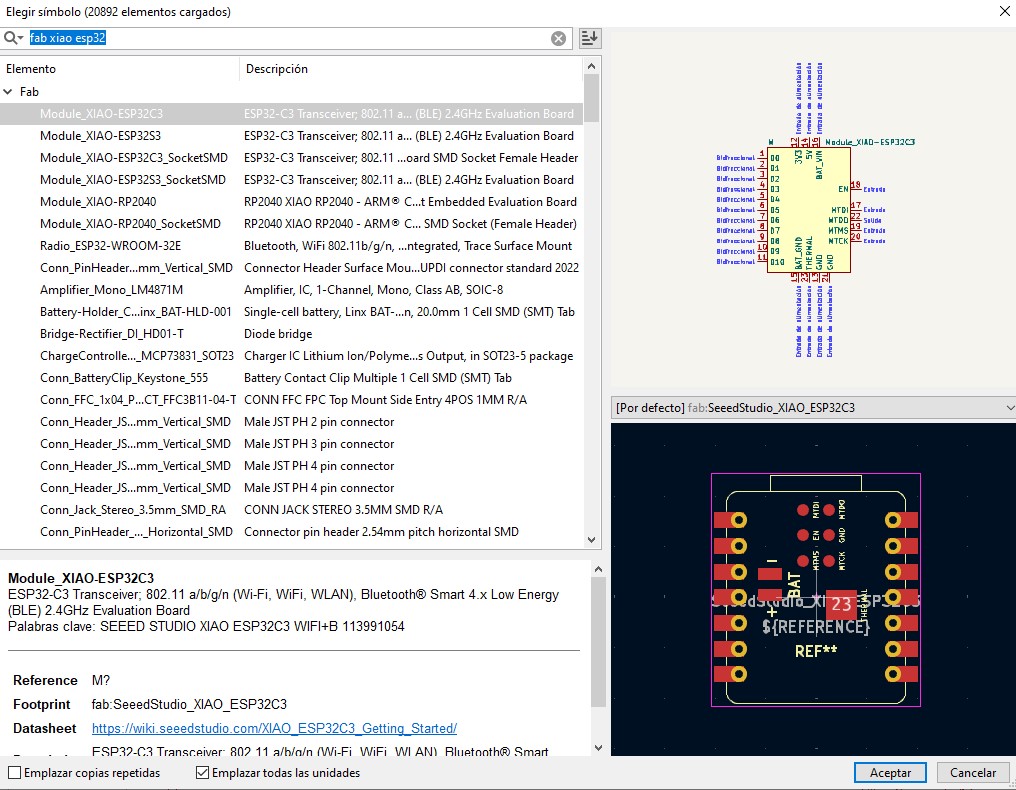Collapse the Fab library group
1016x790 pixels.
(8, 92)
